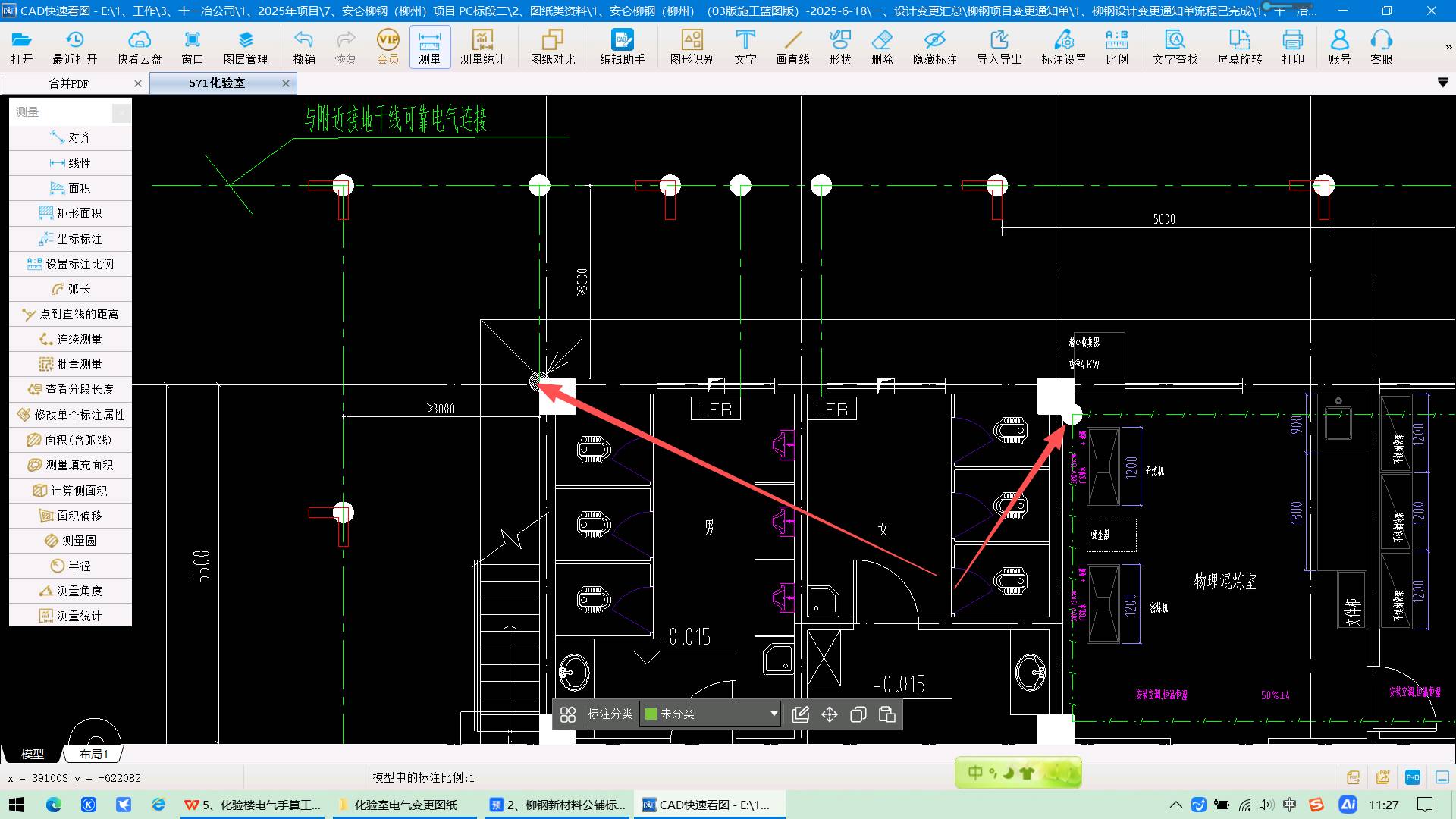Open 文字查找 text search

point(1175,40)
